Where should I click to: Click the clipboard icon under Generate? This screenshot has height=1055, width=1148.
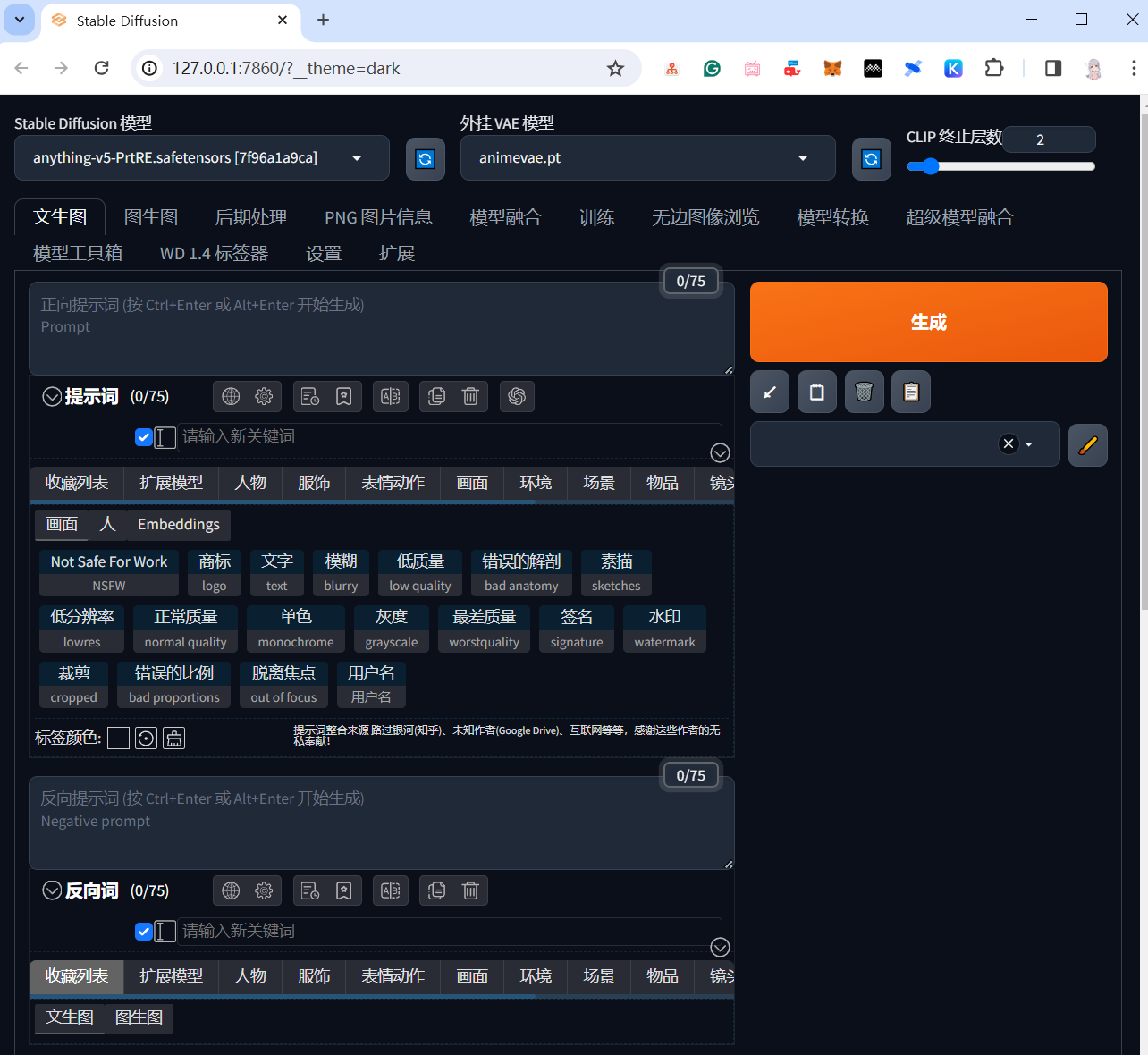click(910, 392)
